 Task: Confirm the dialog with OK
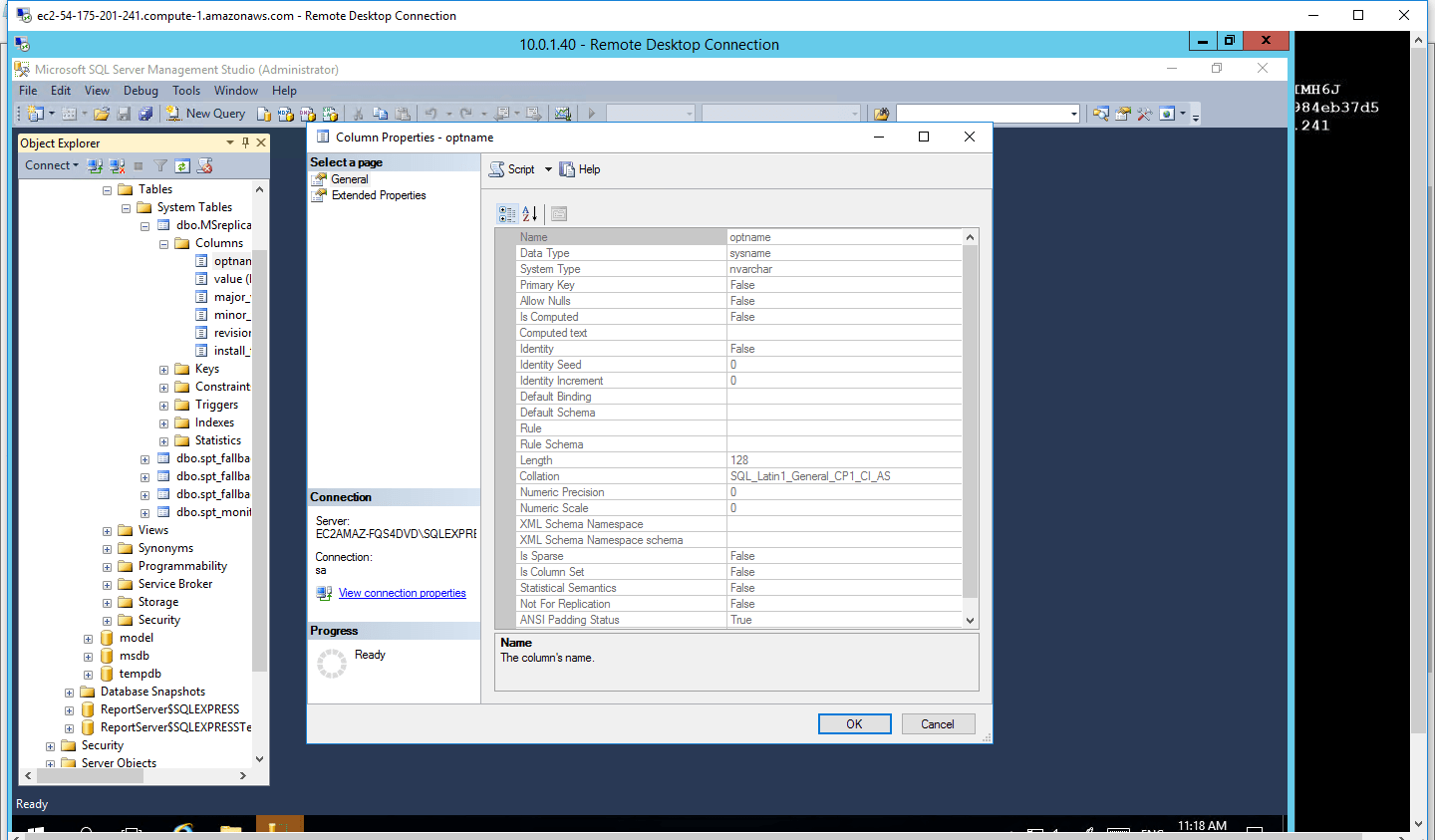tap(854, 723)
